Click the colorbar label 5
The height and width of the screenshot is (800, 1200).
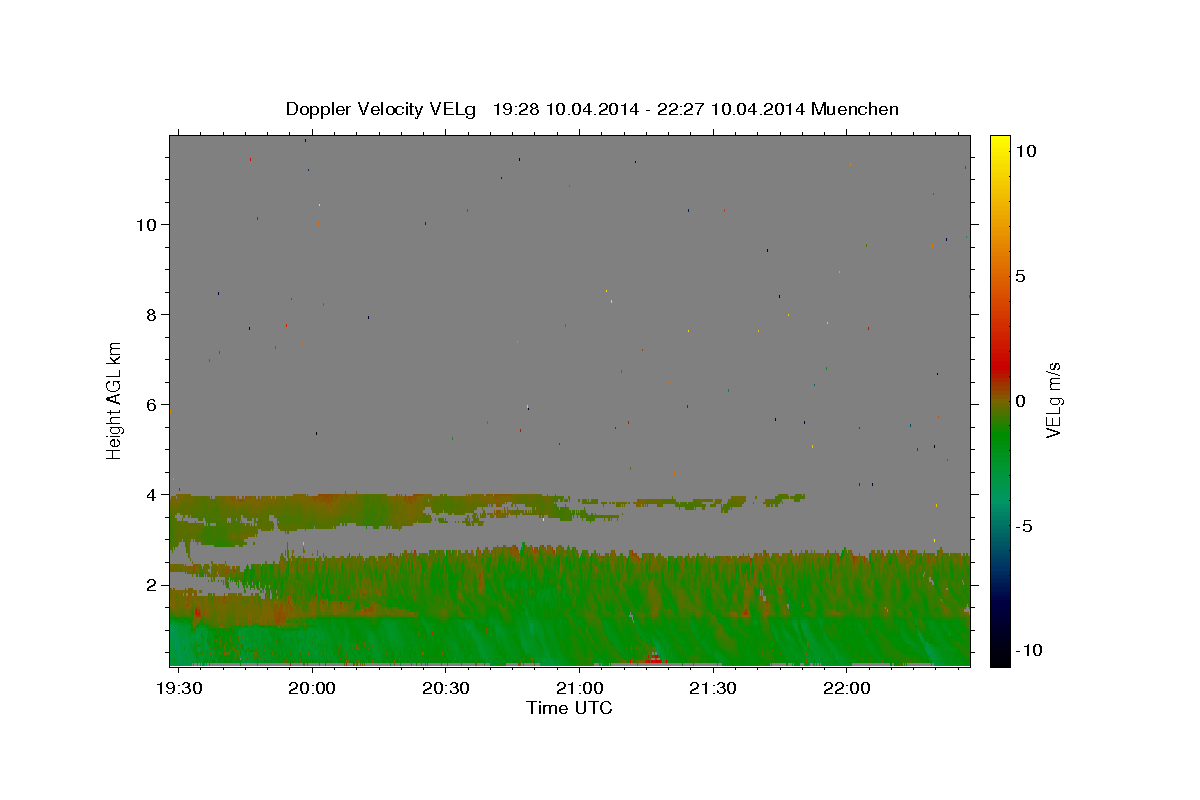coord(1020,276)
